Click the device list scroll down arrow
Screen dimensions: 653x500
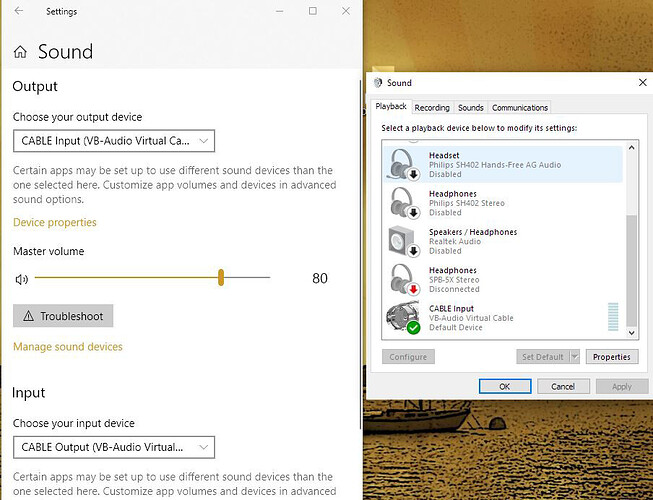631,333
